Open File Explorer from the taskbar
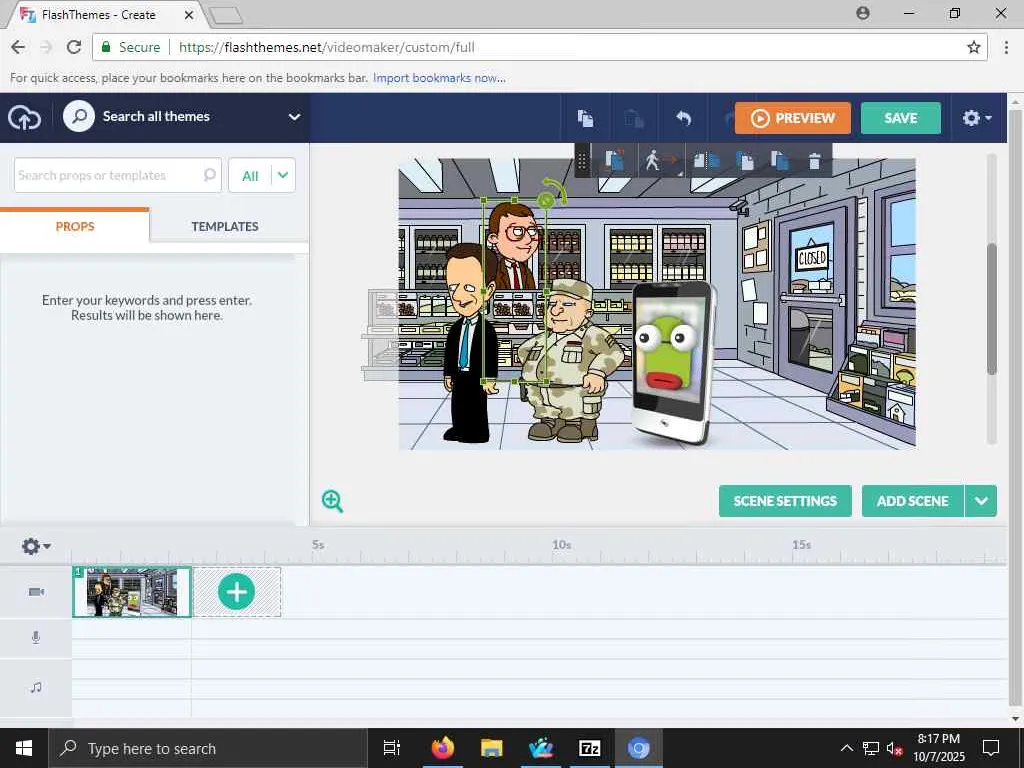Screen dimensions: 1024x768 [492, 748]
